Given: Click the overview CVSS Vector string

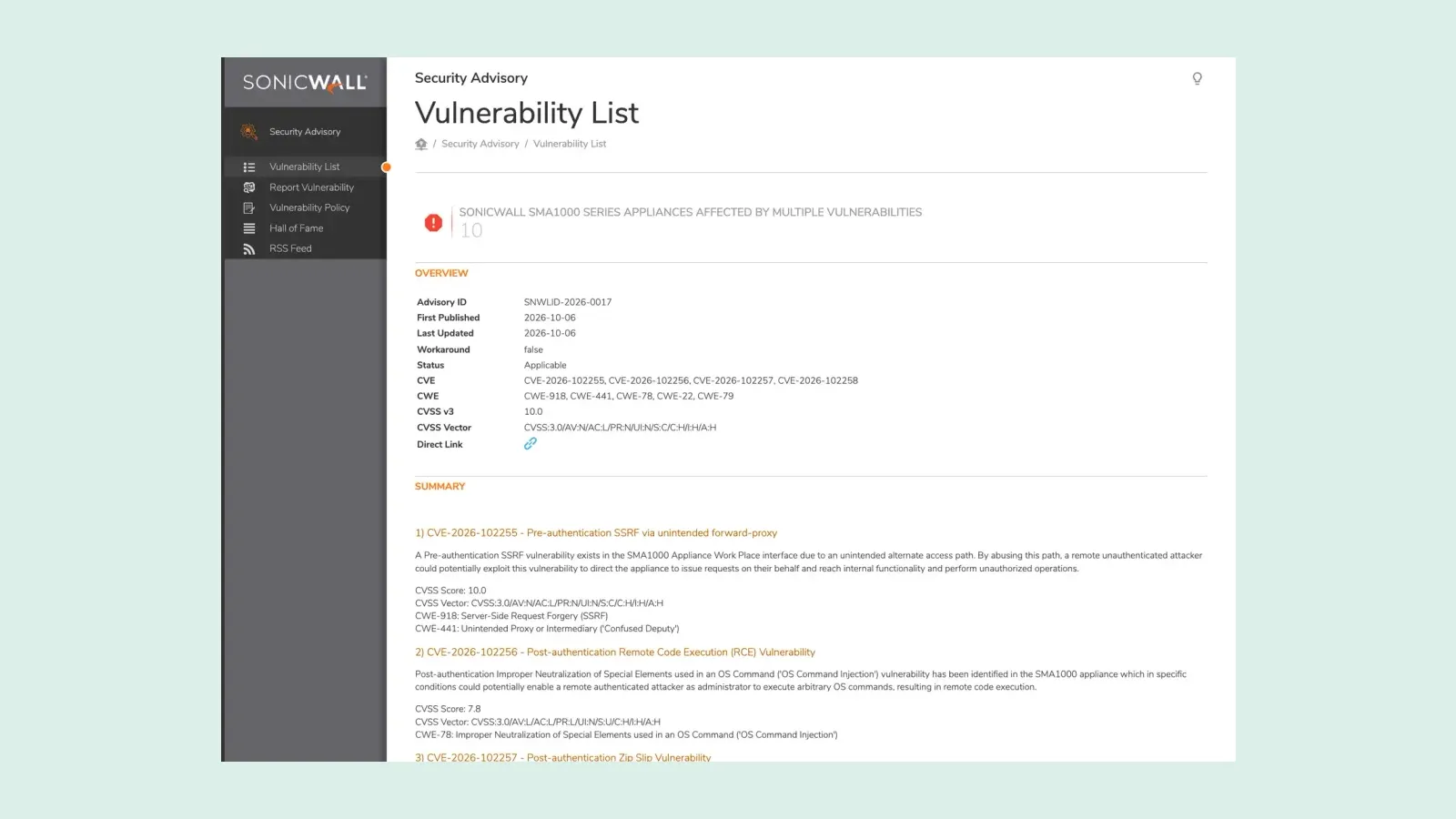Looking at the screenshot, I should click(620, 428).
